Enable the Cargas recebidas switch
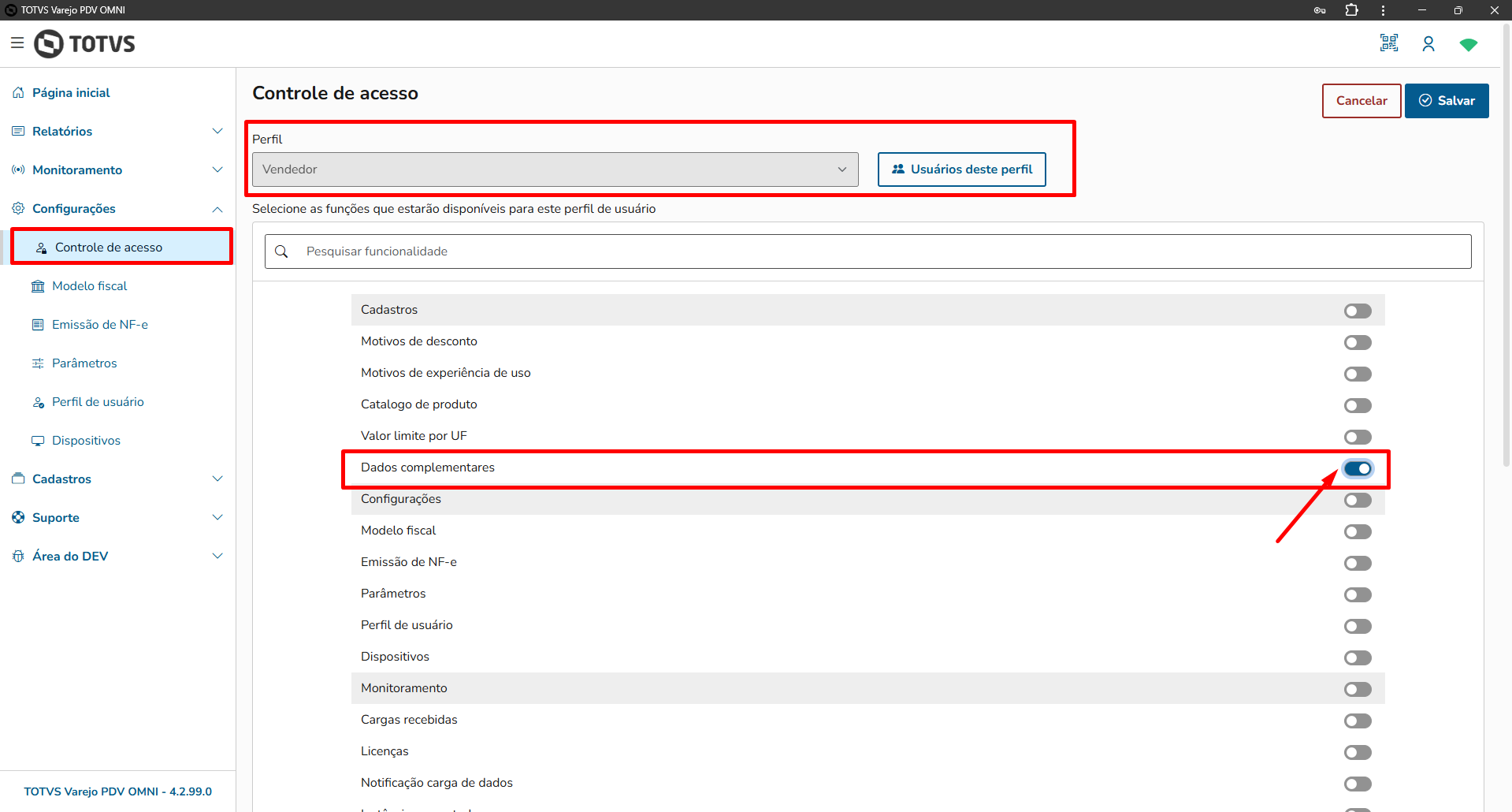 (1358, 721)
